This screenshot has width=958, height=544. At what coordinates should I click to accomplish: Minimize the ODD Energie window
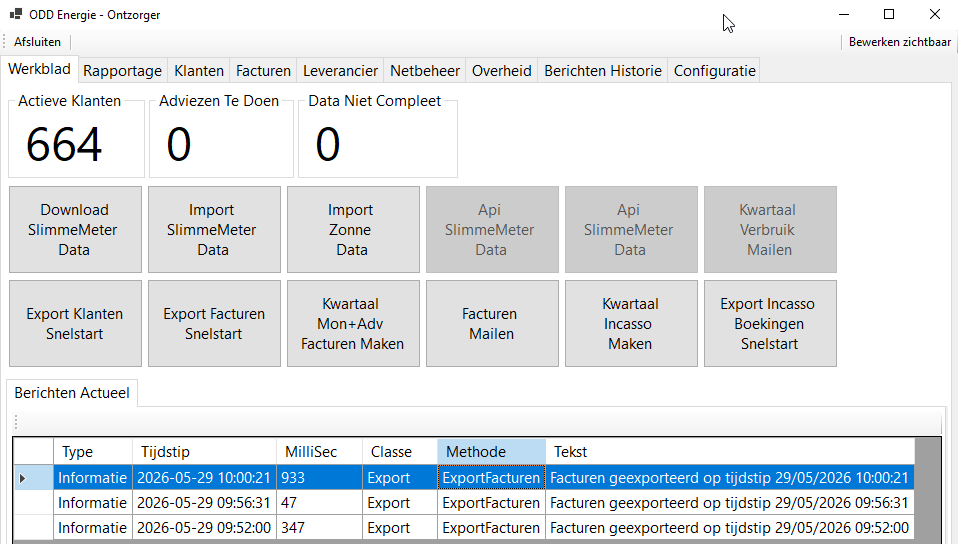point(844,14)
